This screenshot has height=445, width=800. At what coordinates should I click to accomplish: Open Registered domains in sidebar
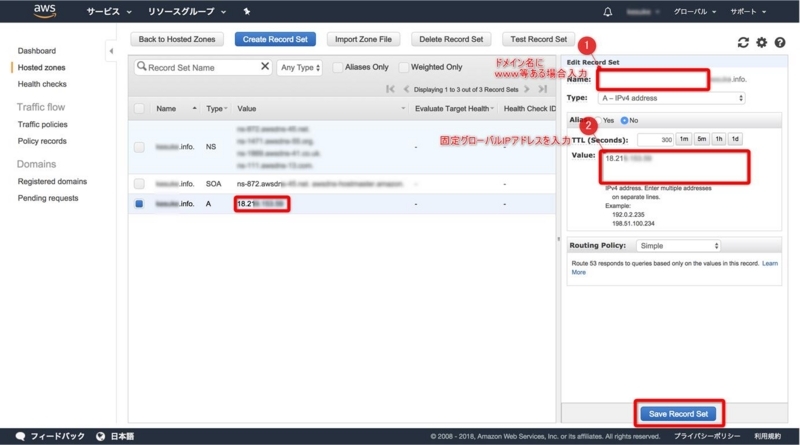52,181
